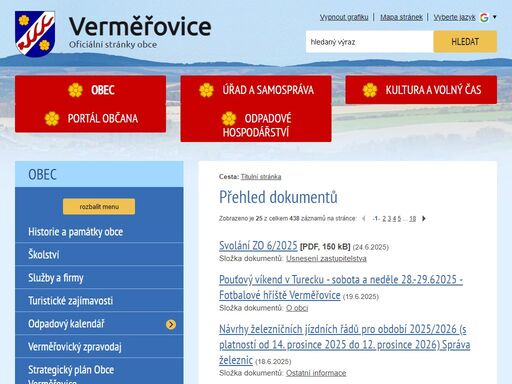Click the hledaný výraz search field
The image size is (512, 384).
[370, 42]
